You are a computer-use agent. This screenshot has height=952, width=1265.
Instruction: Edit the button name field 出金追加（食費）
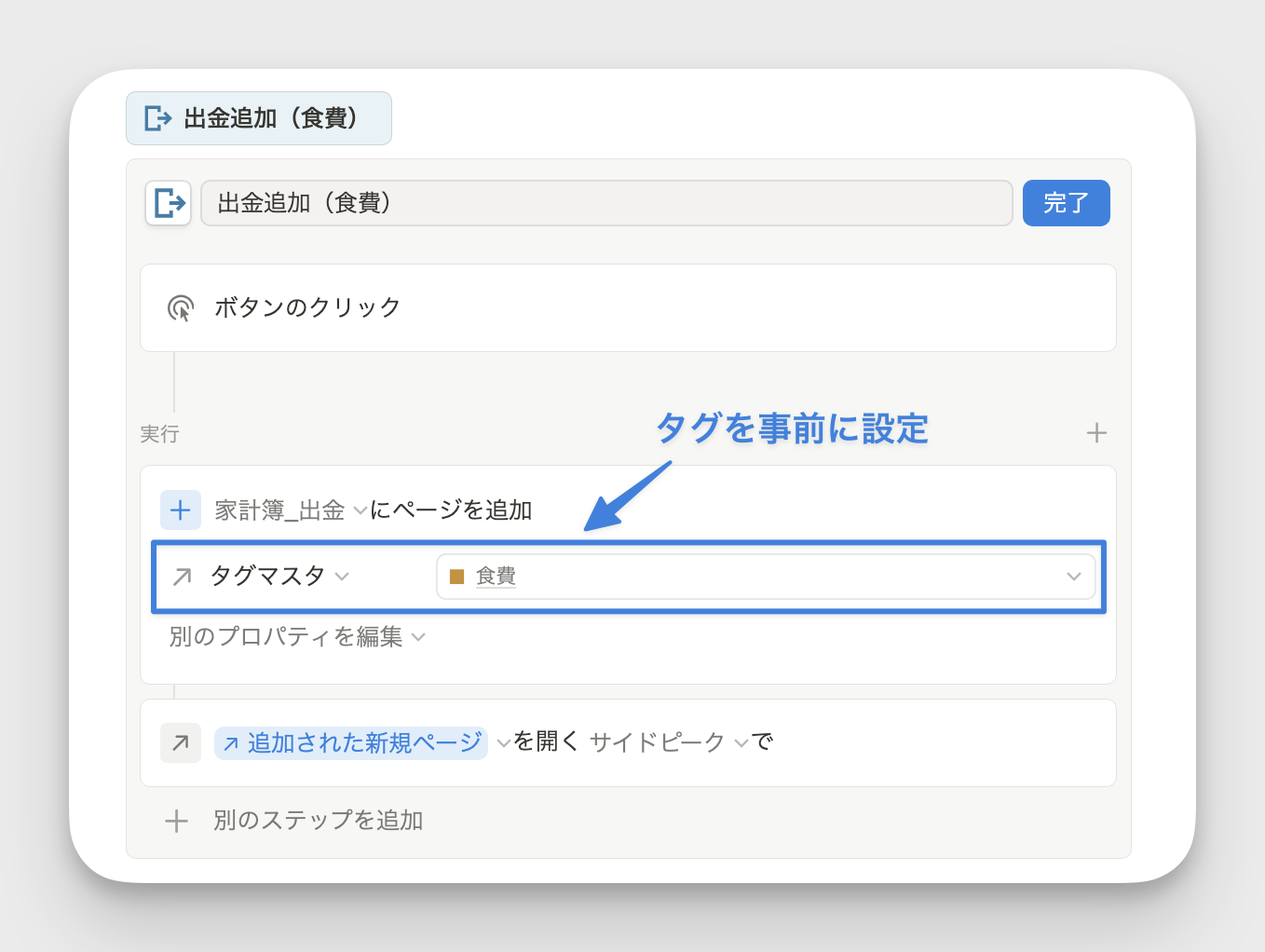pos(606,203)
